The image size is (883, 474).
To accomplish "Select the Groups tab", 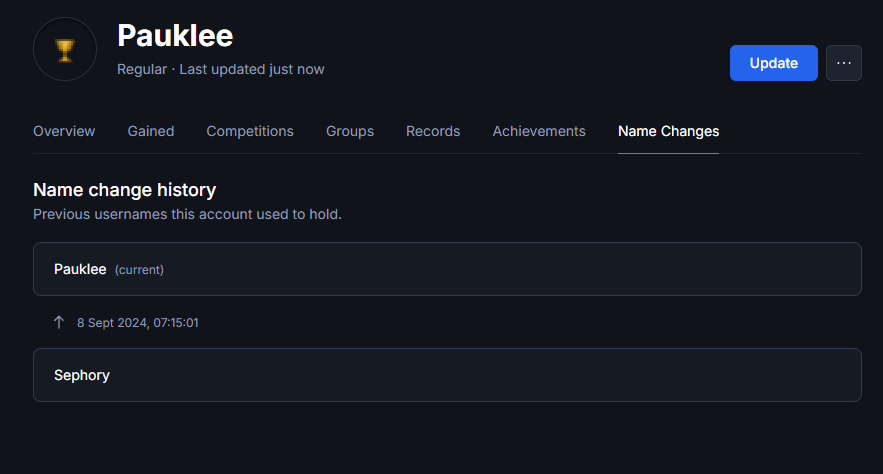I will [x=350, y=131].
